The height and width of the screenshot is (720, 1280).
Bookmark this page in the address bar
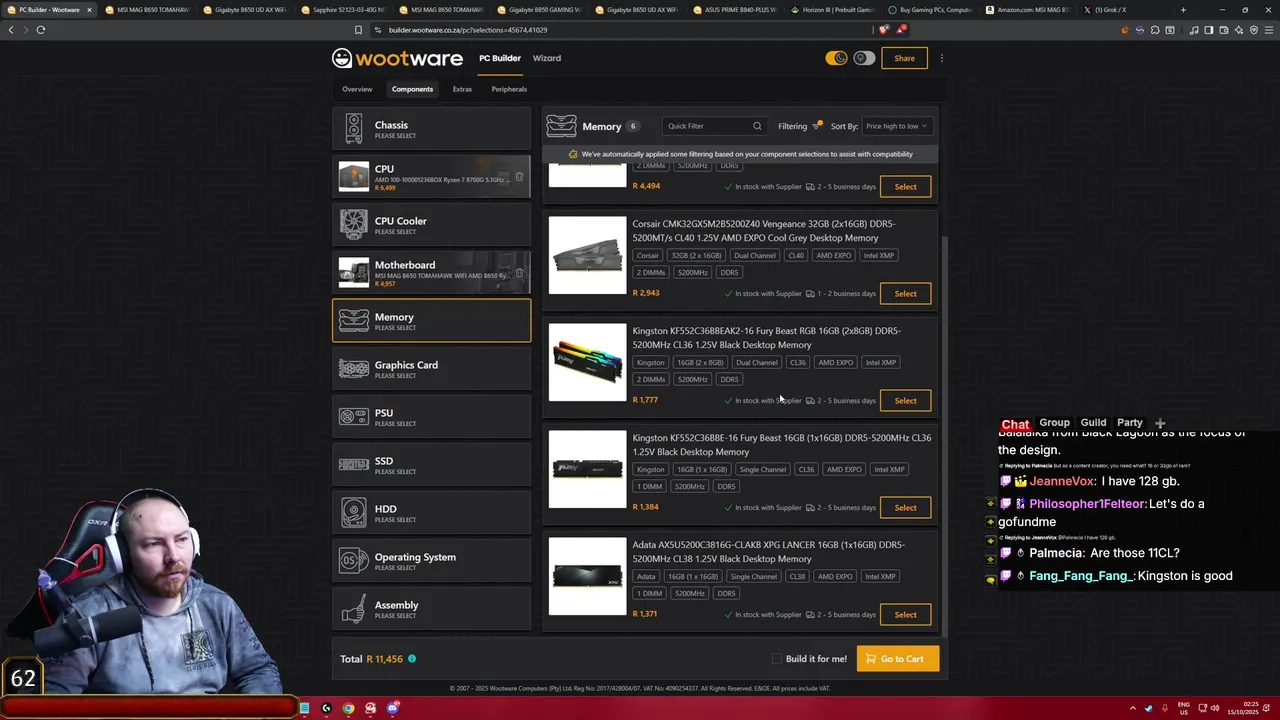(x=358, y=30)
